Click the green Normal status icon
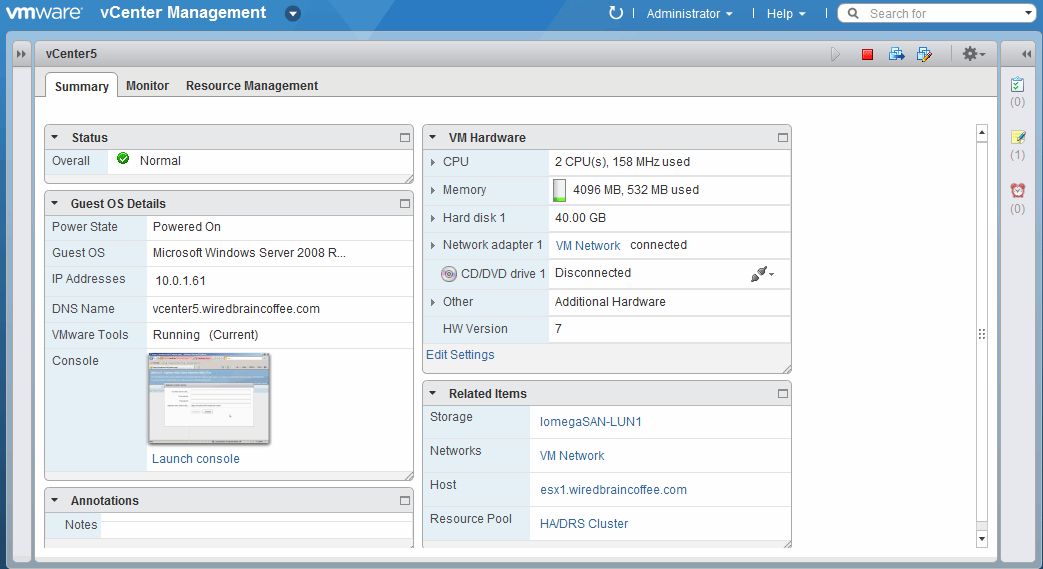This screenshot has height=569, width=1043. [x=123, y=158]
